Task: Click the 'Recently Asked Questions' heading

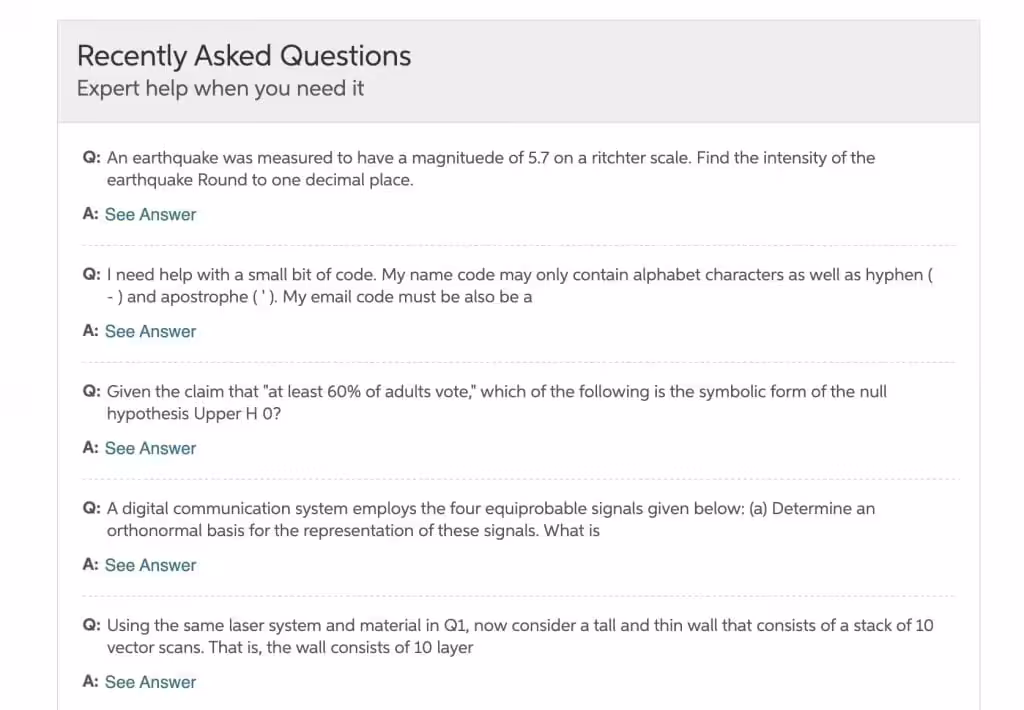Action: click(243, 56)
